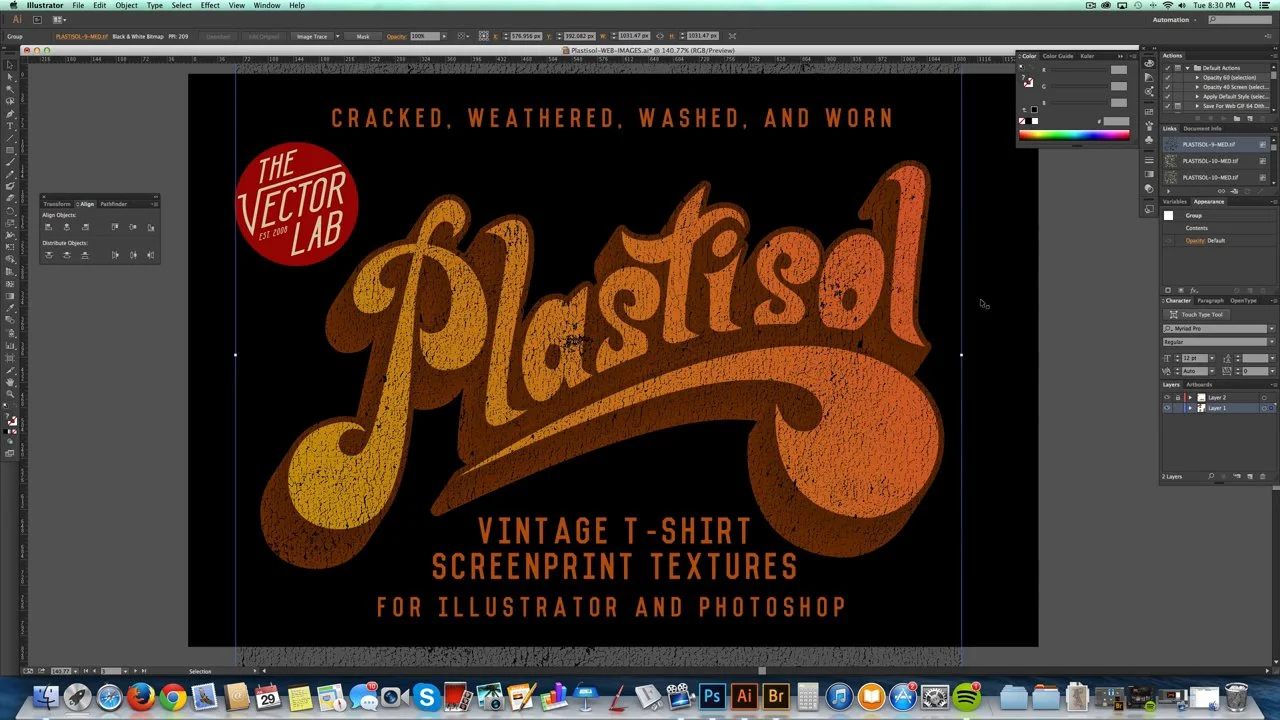Open the Effect menu
The image size is (1280, 720).
210,6
